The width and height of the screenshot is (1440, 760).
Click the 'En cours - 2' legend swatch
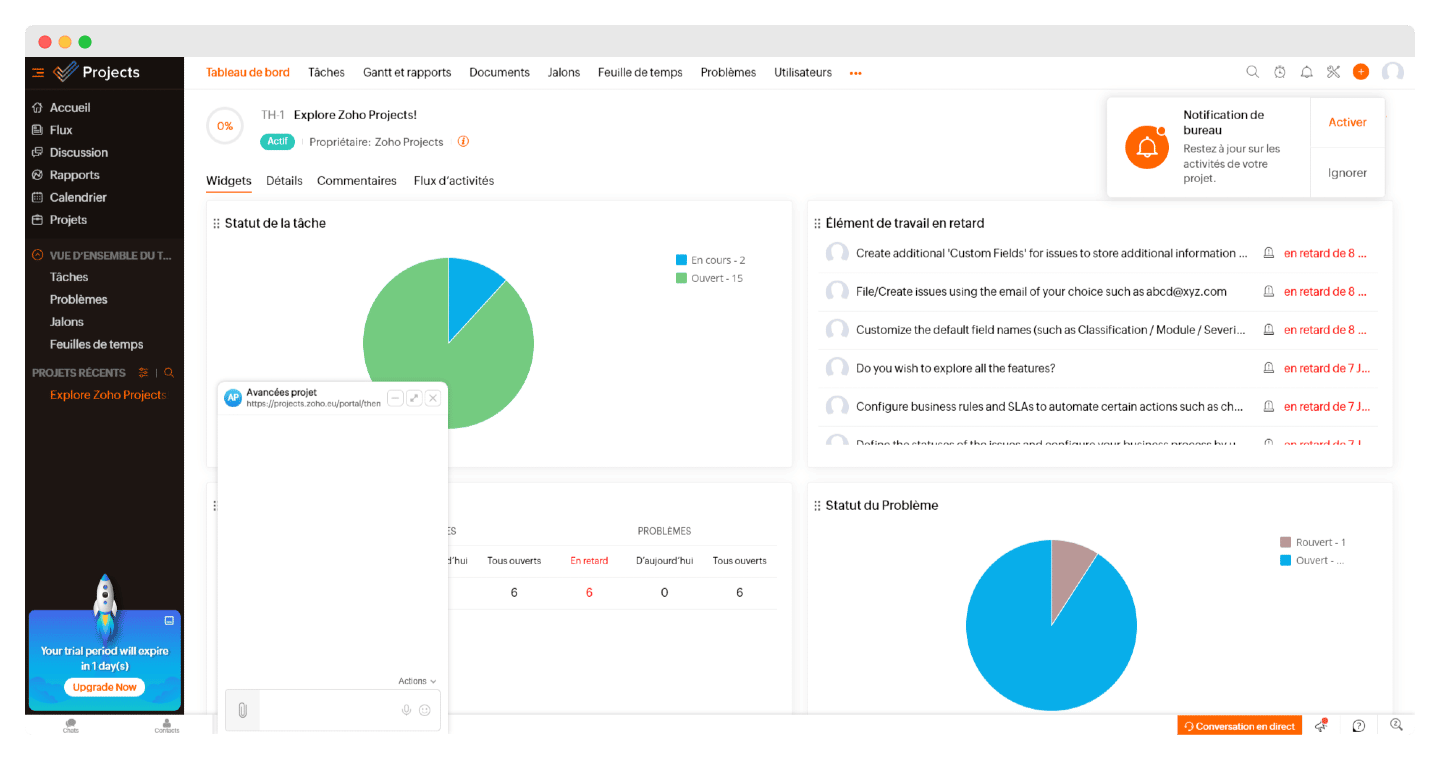[x=681, y=260]
